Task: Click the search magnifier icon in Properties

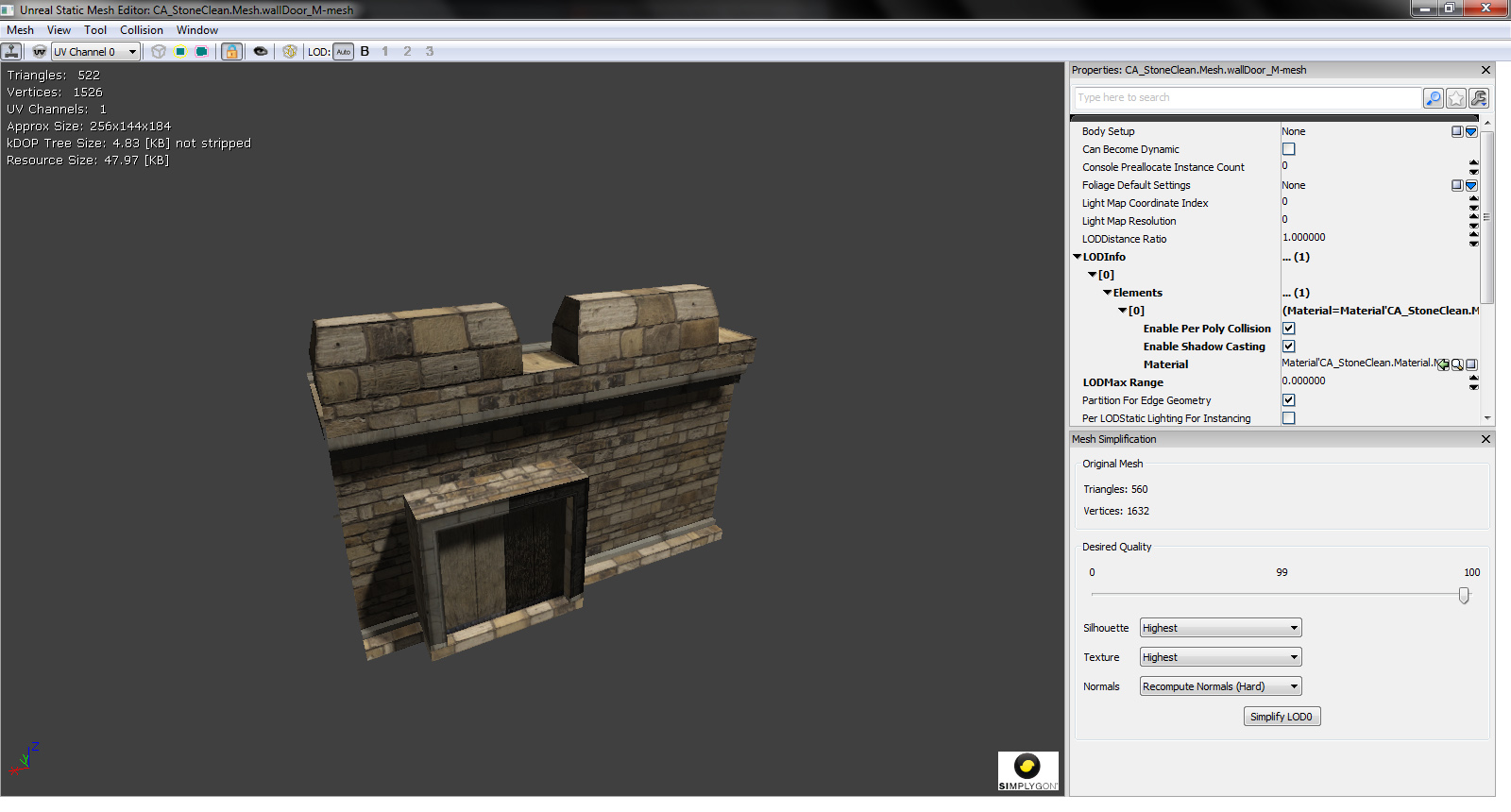Action: (1433, 98)
